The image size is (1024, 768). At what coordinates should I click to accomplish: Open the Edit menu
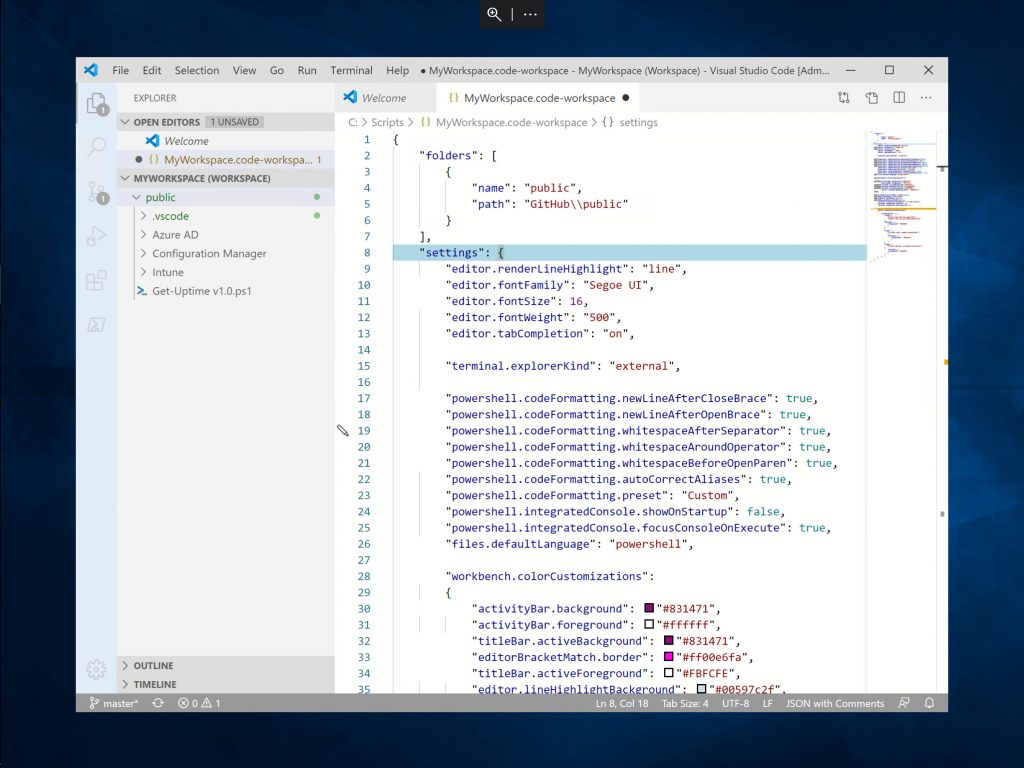pos(152,70)
